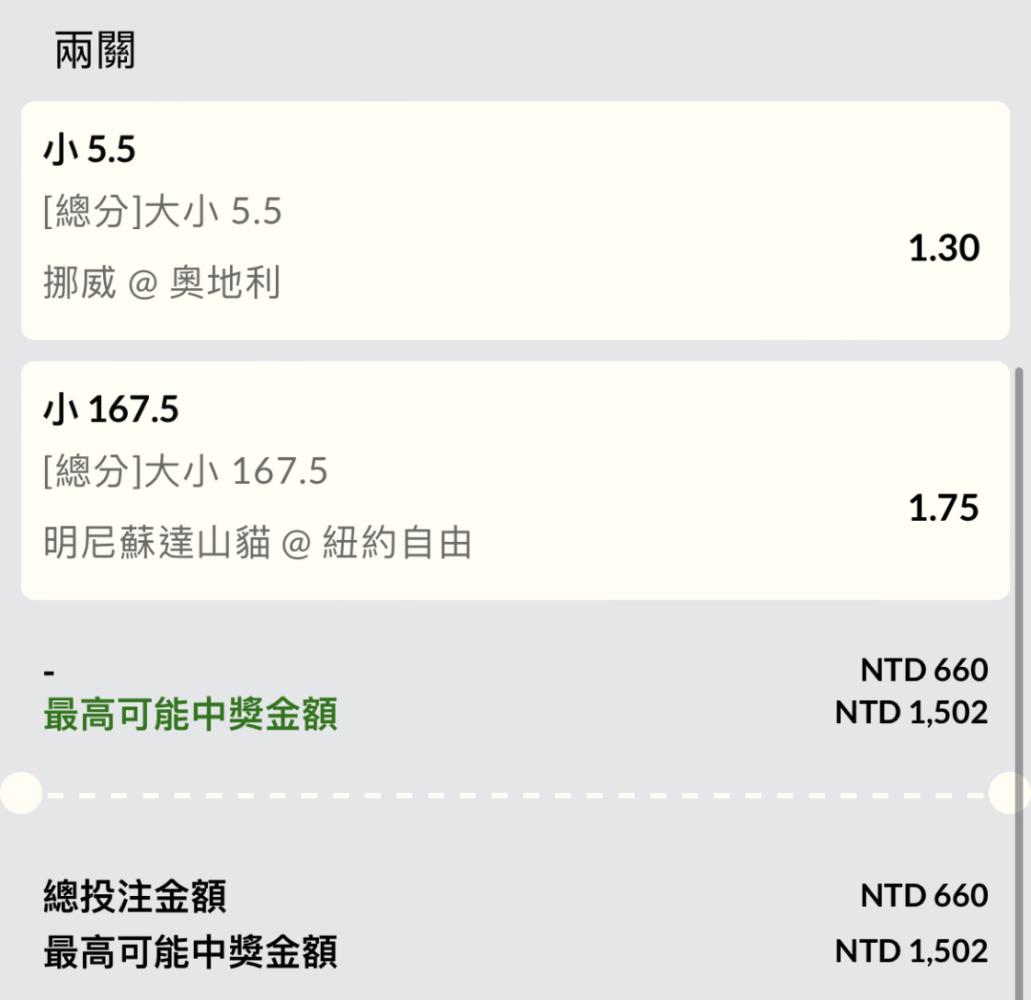This screenshot has height=1000, width=1031.
Task: Tap the left ticket notch circle
Action: pos(21,793)
